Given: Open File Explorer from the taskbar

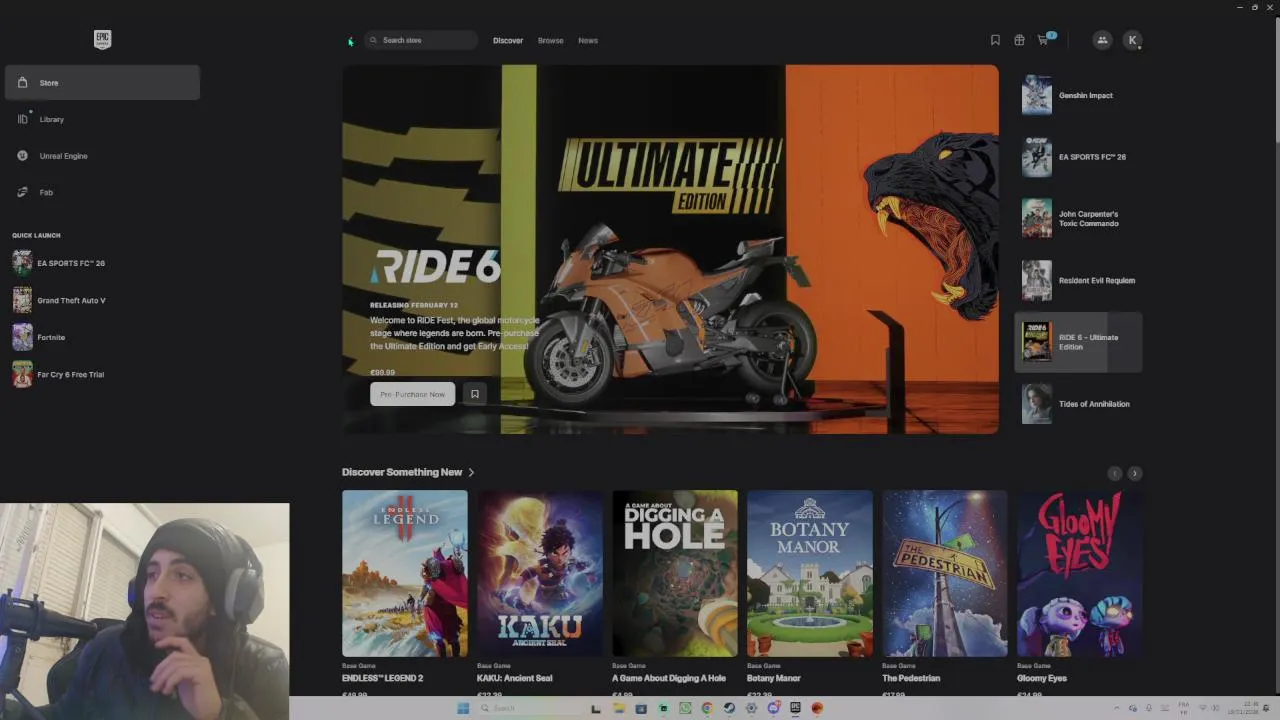Looking at the screenshot, I should (x=619, y=708).
